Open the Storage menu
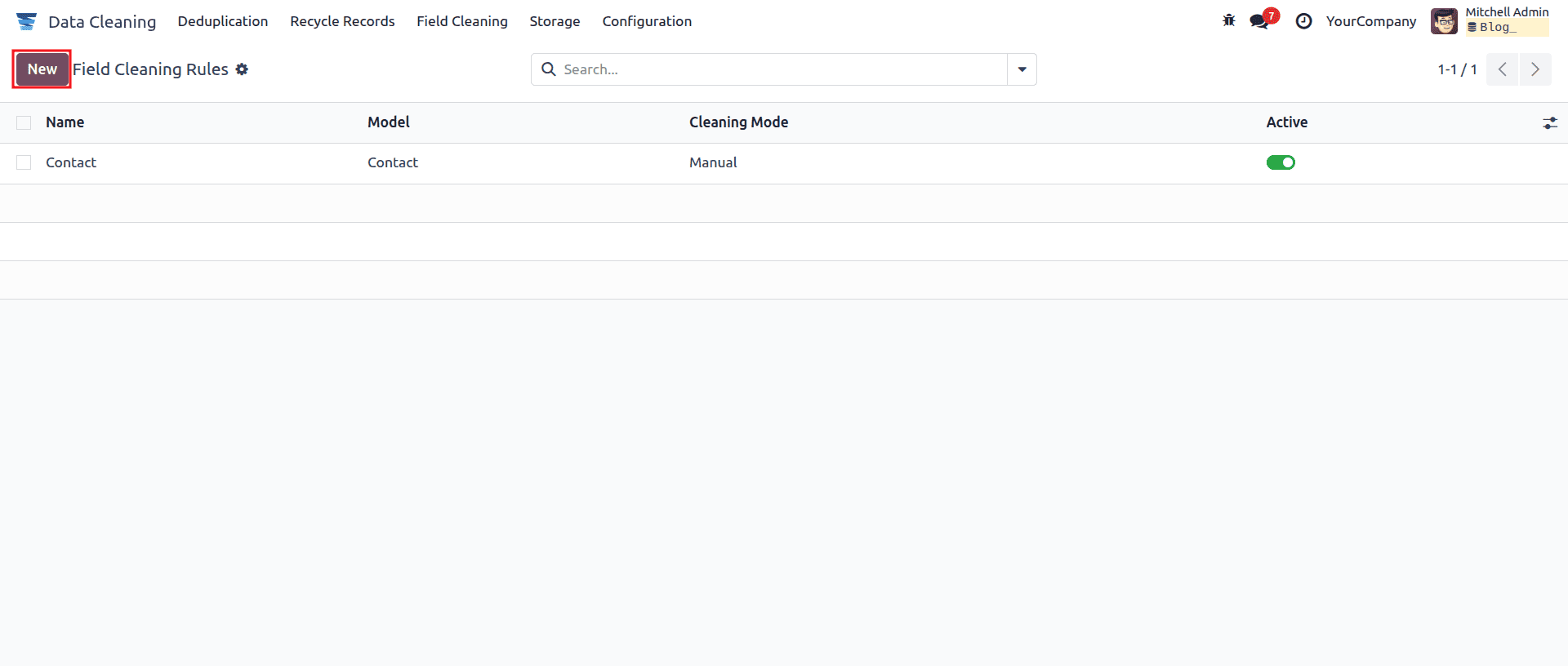1568x666 pixels. pos(555,21)
